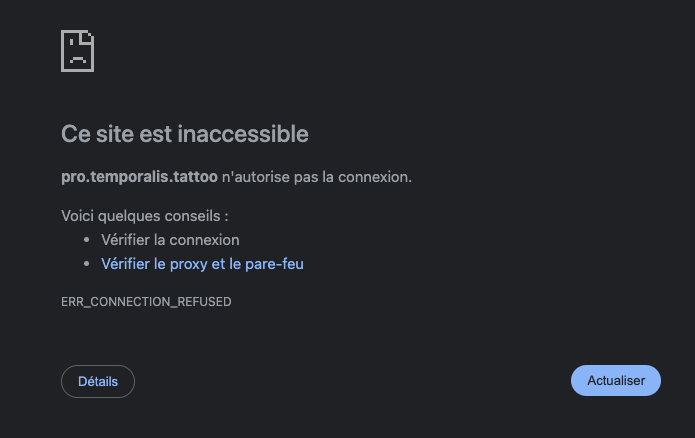The image size is (695, 438).
Task: Click "connexion" in the first suggestion bullet
Action: point(204,240)
